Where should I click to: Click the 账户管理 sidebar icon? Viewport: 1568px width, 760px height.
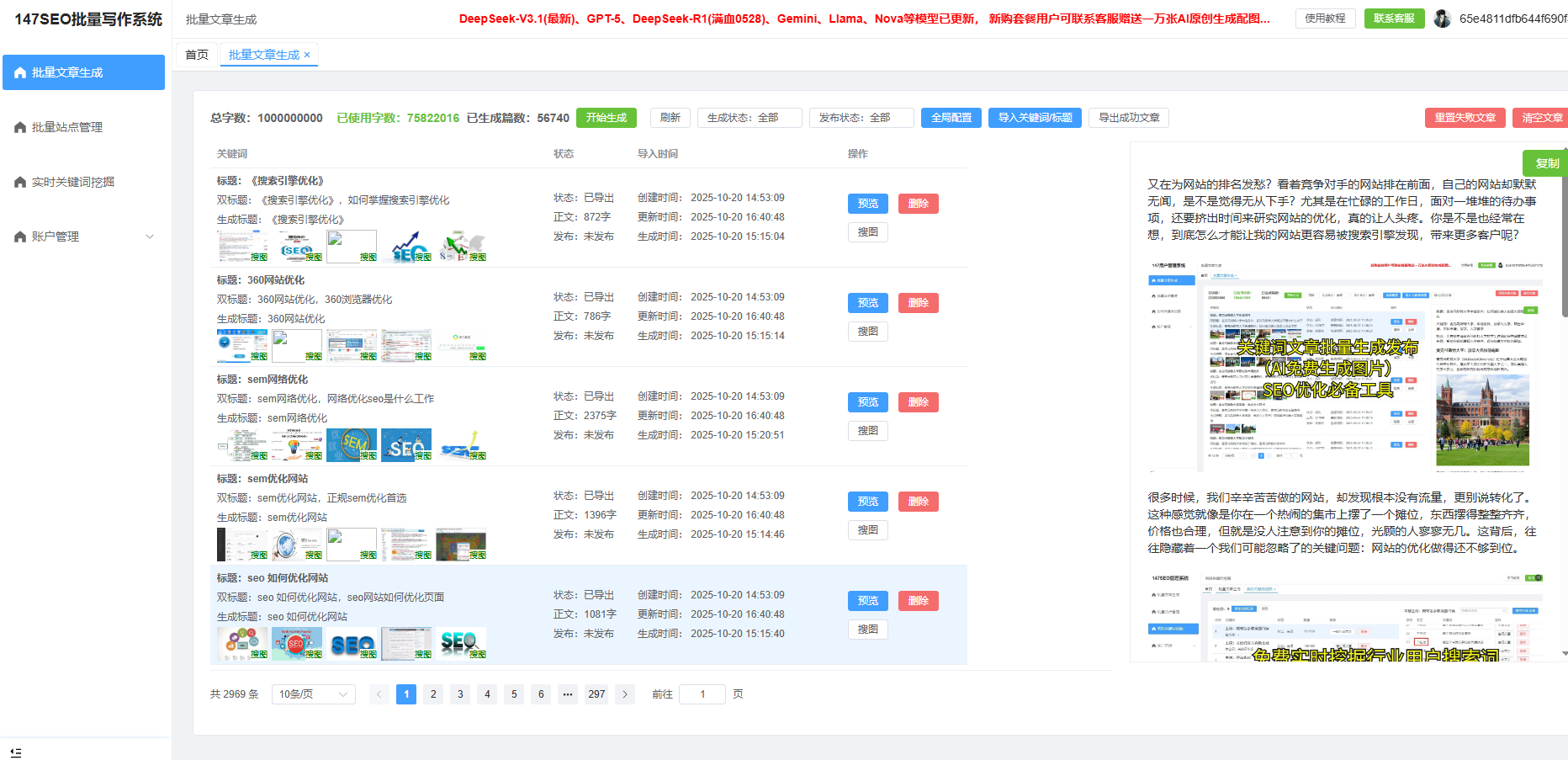[20, 237]
